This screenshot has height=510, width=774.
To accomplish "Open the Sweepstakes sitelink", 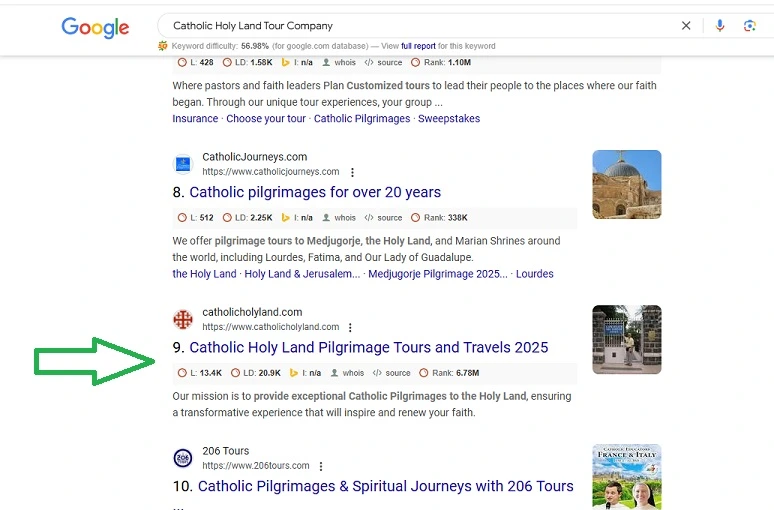I will click(449, 118).
